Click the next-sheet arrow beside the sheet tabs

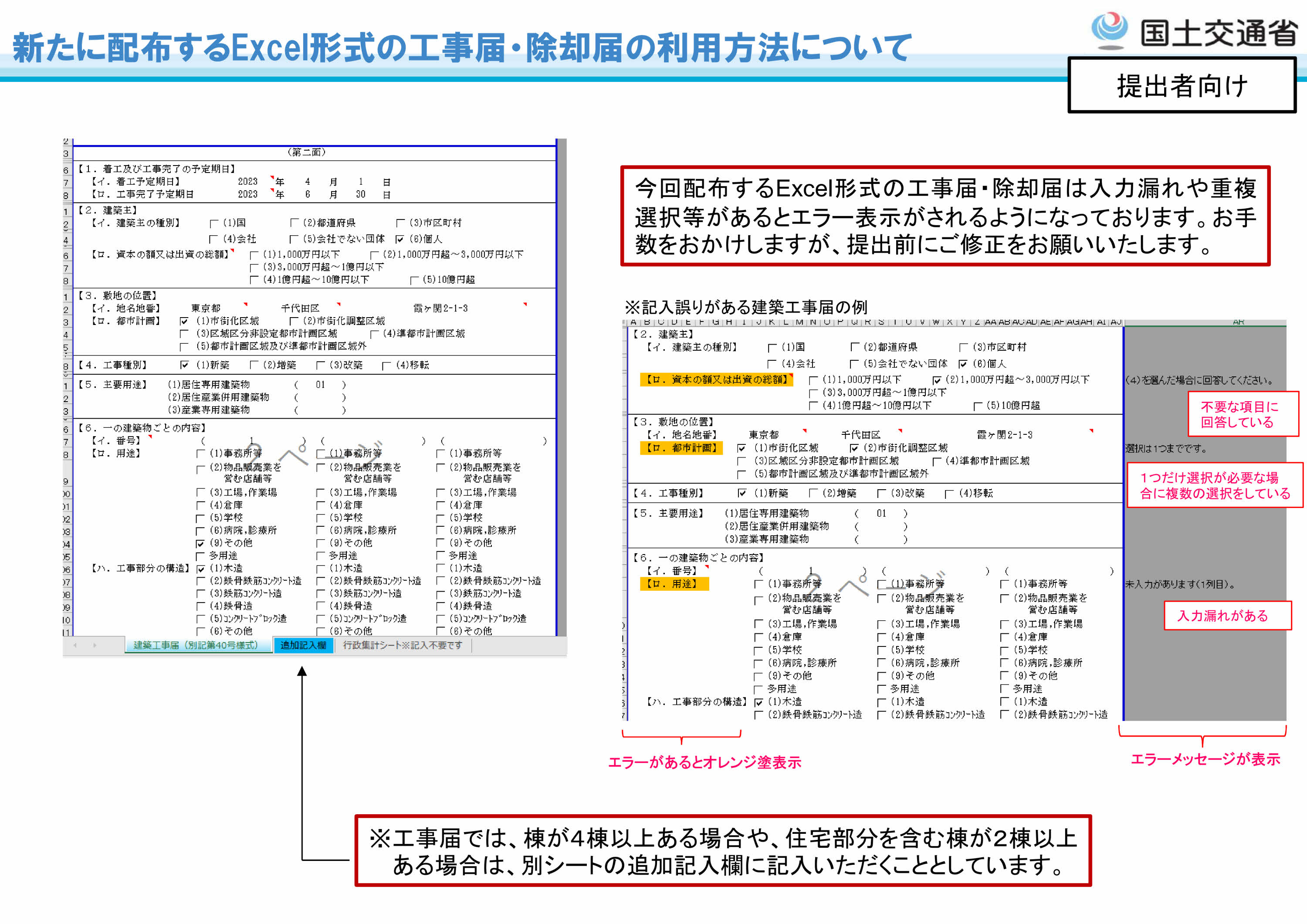(x=95, y=645)
